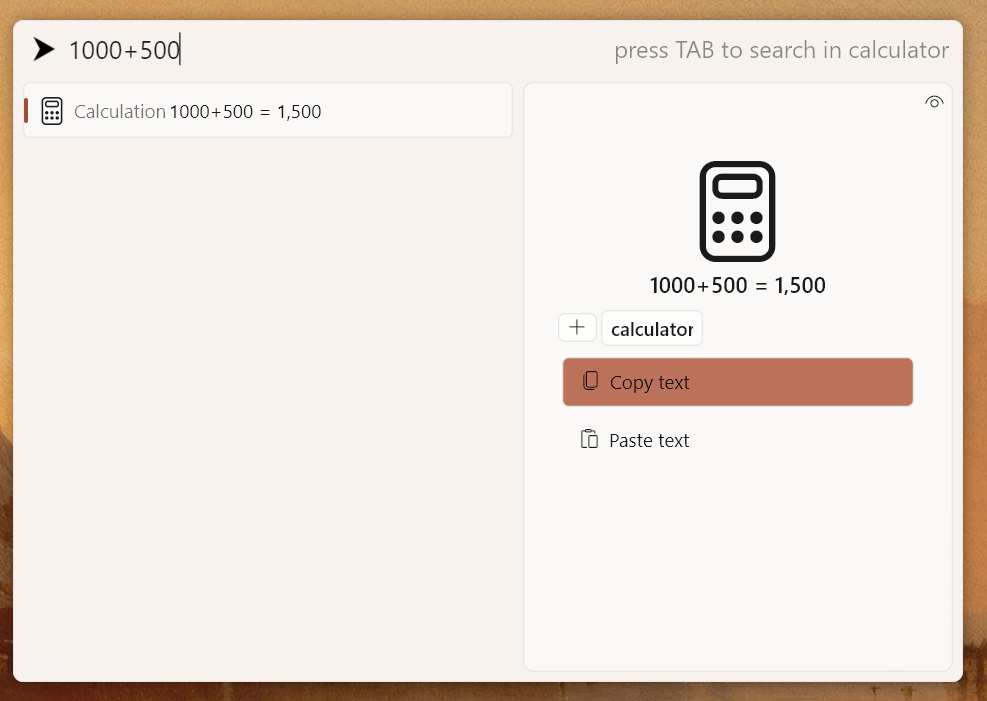Click the copy icon beside Copy text
Viewport: 987px width, 701px height.
pyautogui.click(x=590, y=381)
